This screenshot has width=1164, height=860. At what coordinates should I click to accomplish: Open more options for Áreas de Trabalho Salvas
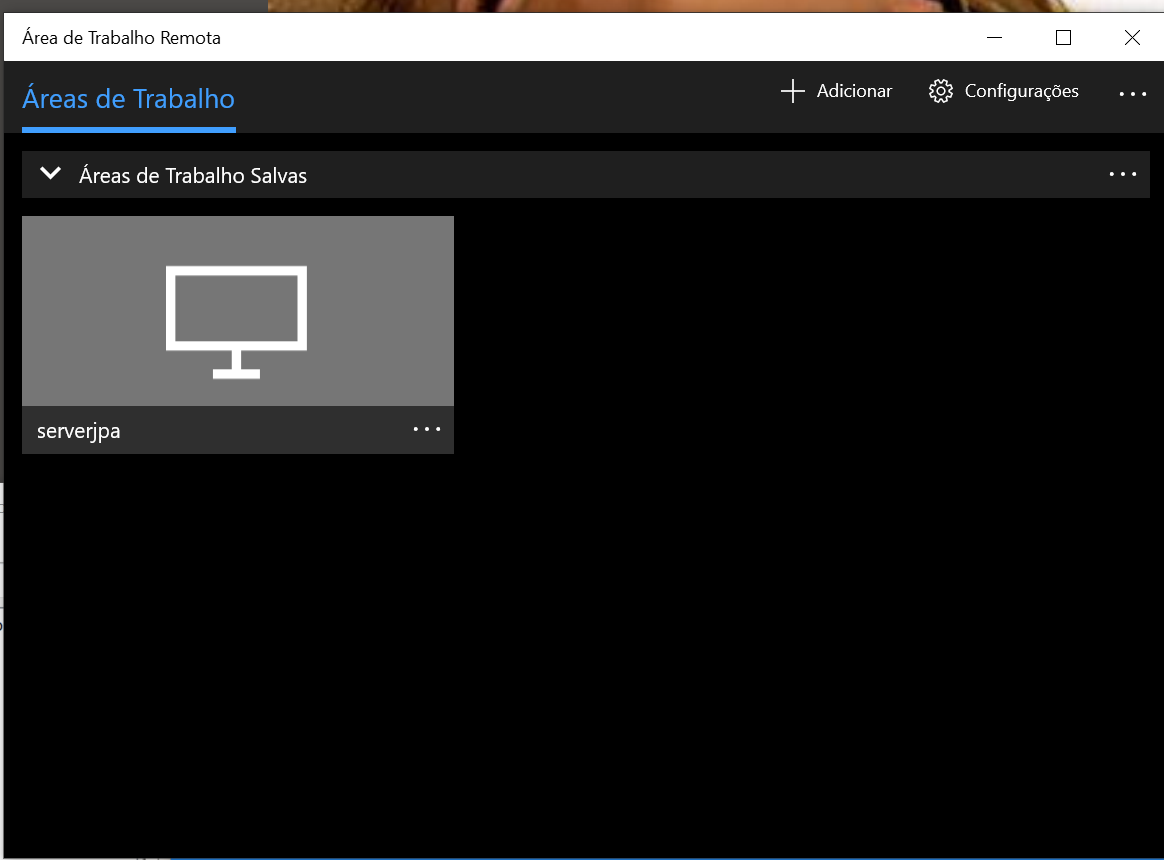click(x=1122, y=174)
